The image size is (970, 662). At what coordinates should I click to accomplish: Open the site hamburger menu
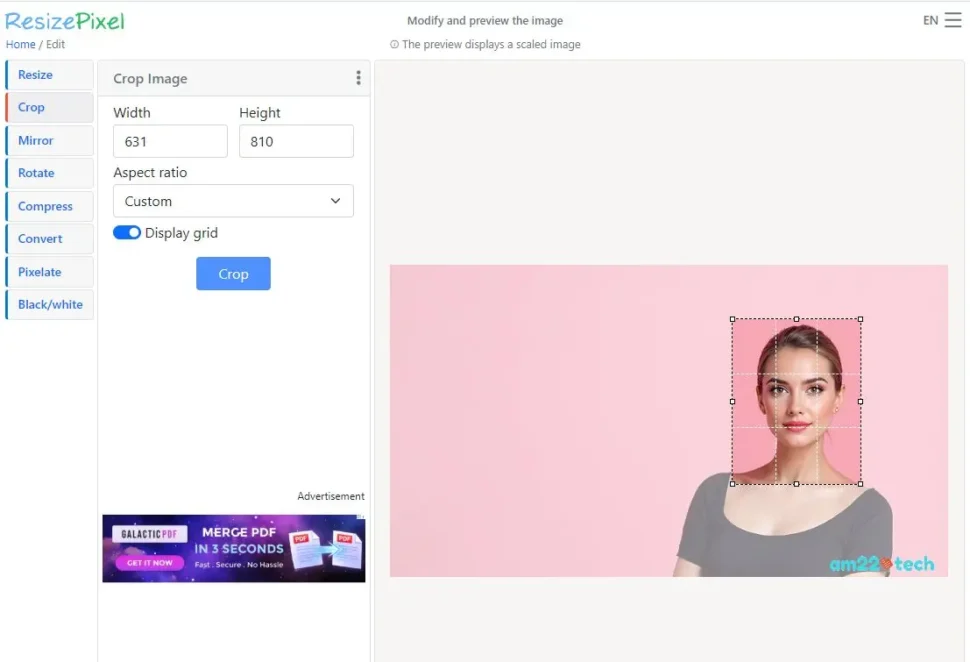(x=953, y=19)
